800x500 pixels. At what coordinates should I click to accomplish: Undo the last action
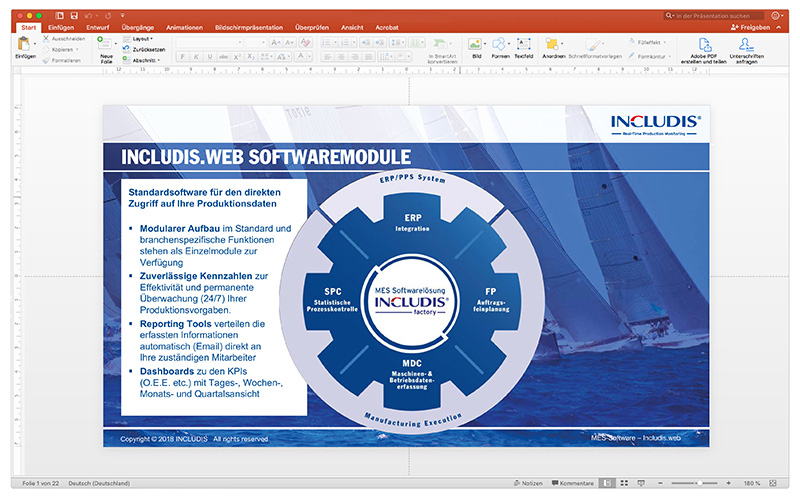click(x=88, y=15)
